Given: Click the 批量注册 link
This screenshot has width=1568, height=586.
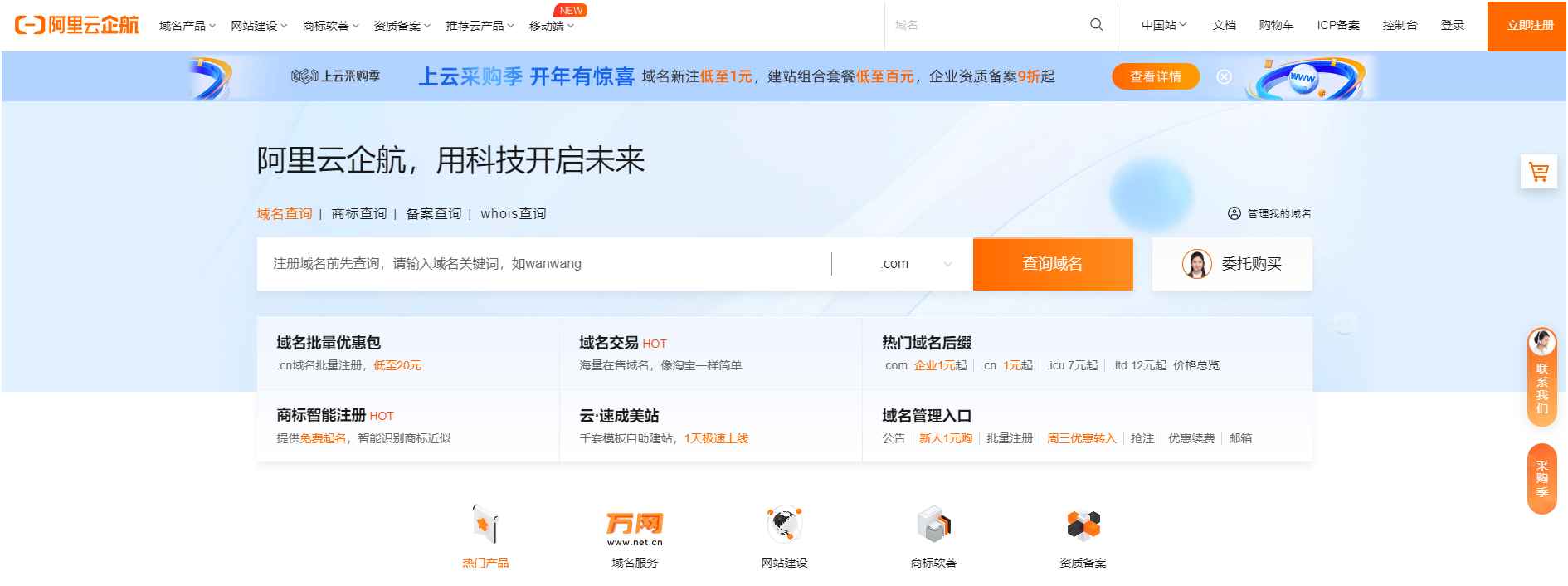Looking at the screenshot, I should point(1010,438).
